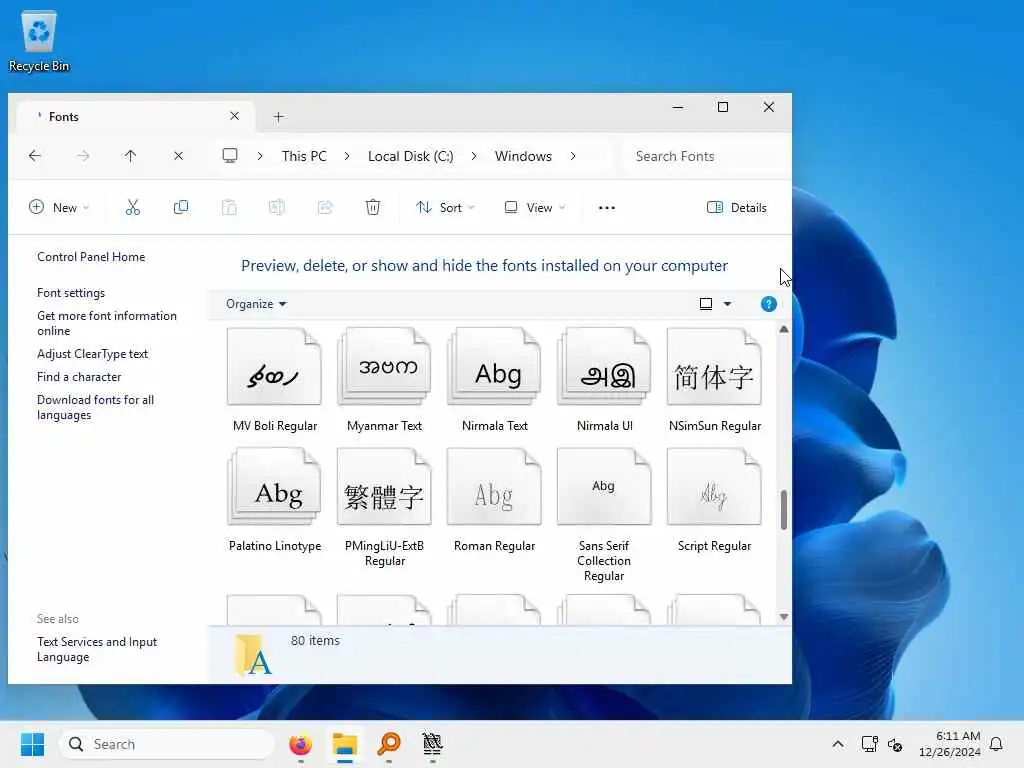Open the New dropdown menu
Screen dimensions: 1024x768
point(59,208)
